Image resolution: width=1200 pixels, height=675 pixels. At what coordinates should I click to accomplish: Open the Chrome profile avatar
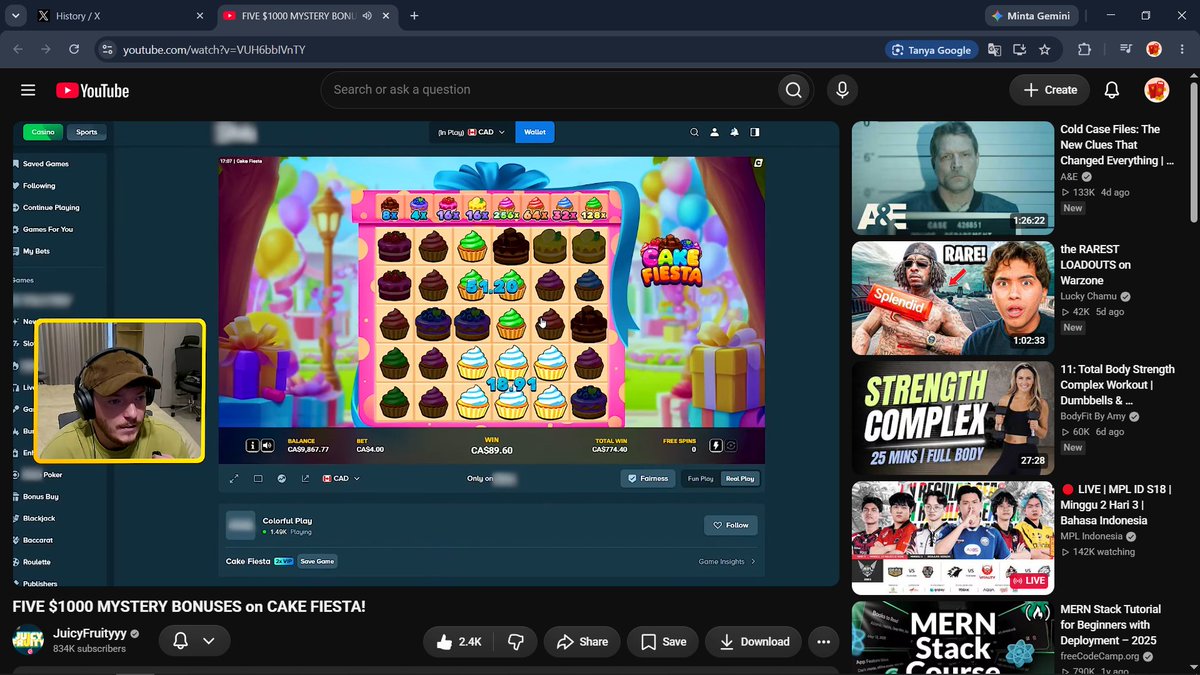(1153, 49)
